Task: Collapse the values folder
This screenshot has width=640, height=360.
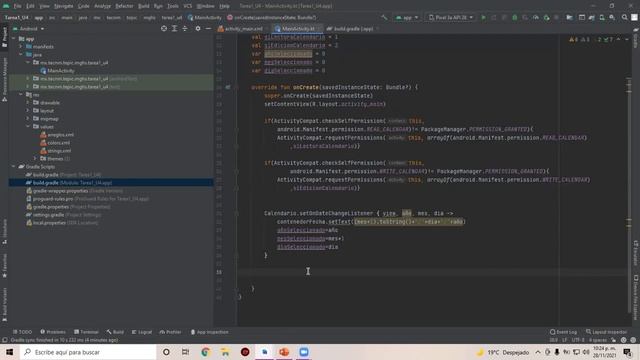Action: [x=28, y=127]
